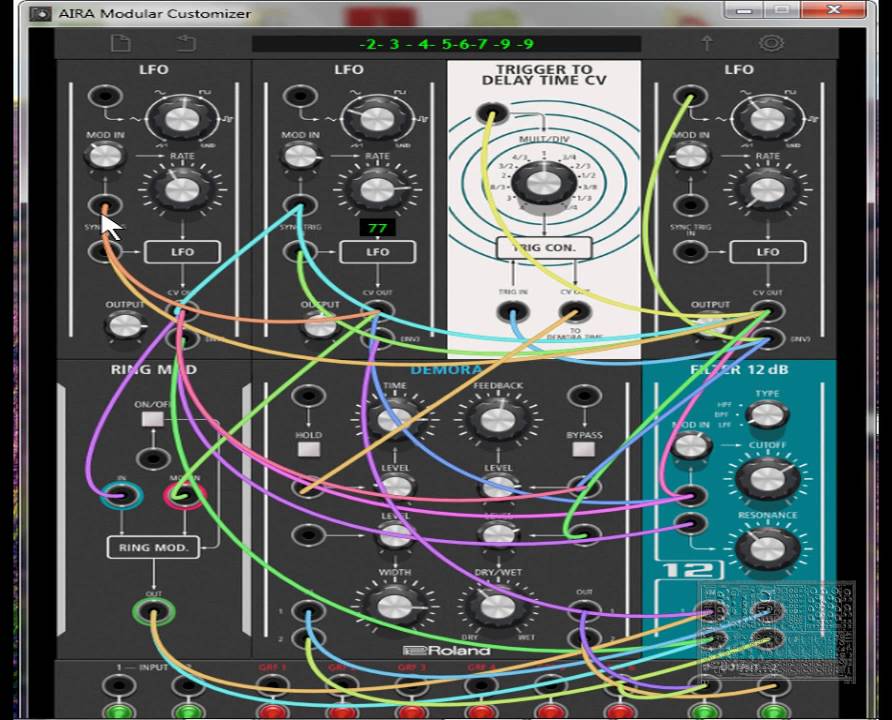
Task: Select the top input jack of rightmost LFO
Action: click(x=689, y=96)
